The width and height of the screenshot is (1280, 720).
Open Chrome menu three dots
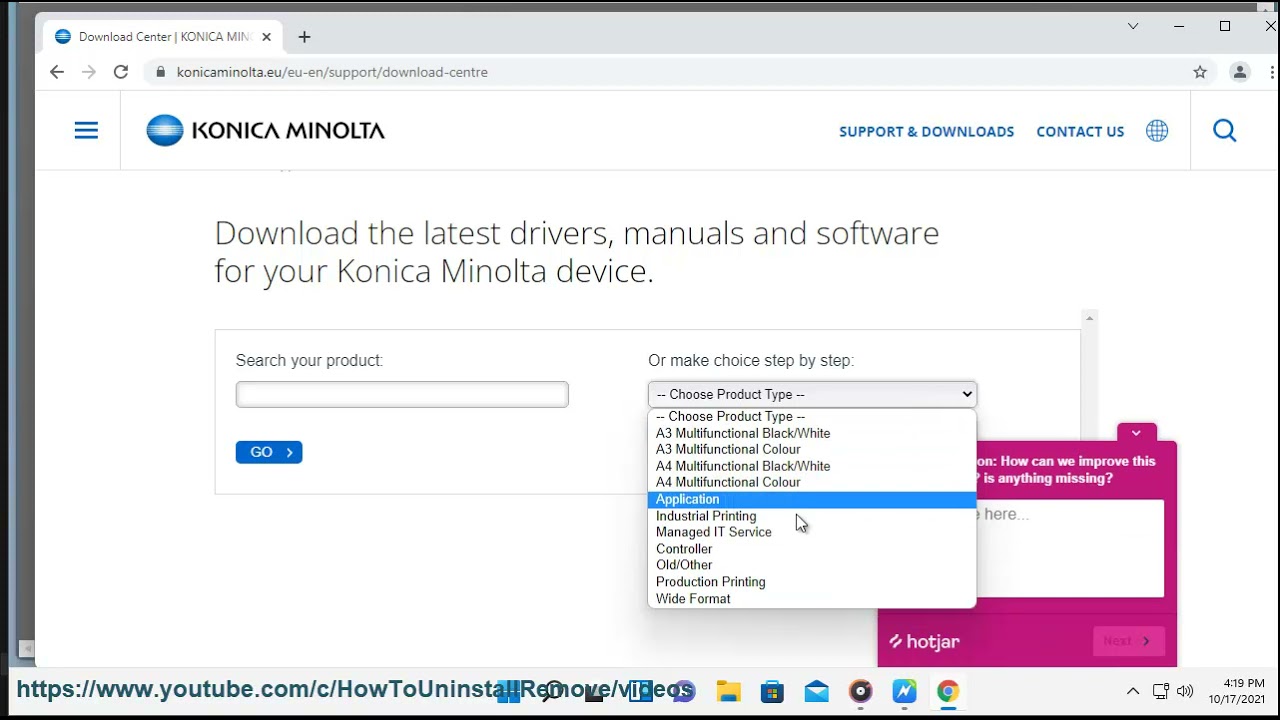click(1272, 72)
